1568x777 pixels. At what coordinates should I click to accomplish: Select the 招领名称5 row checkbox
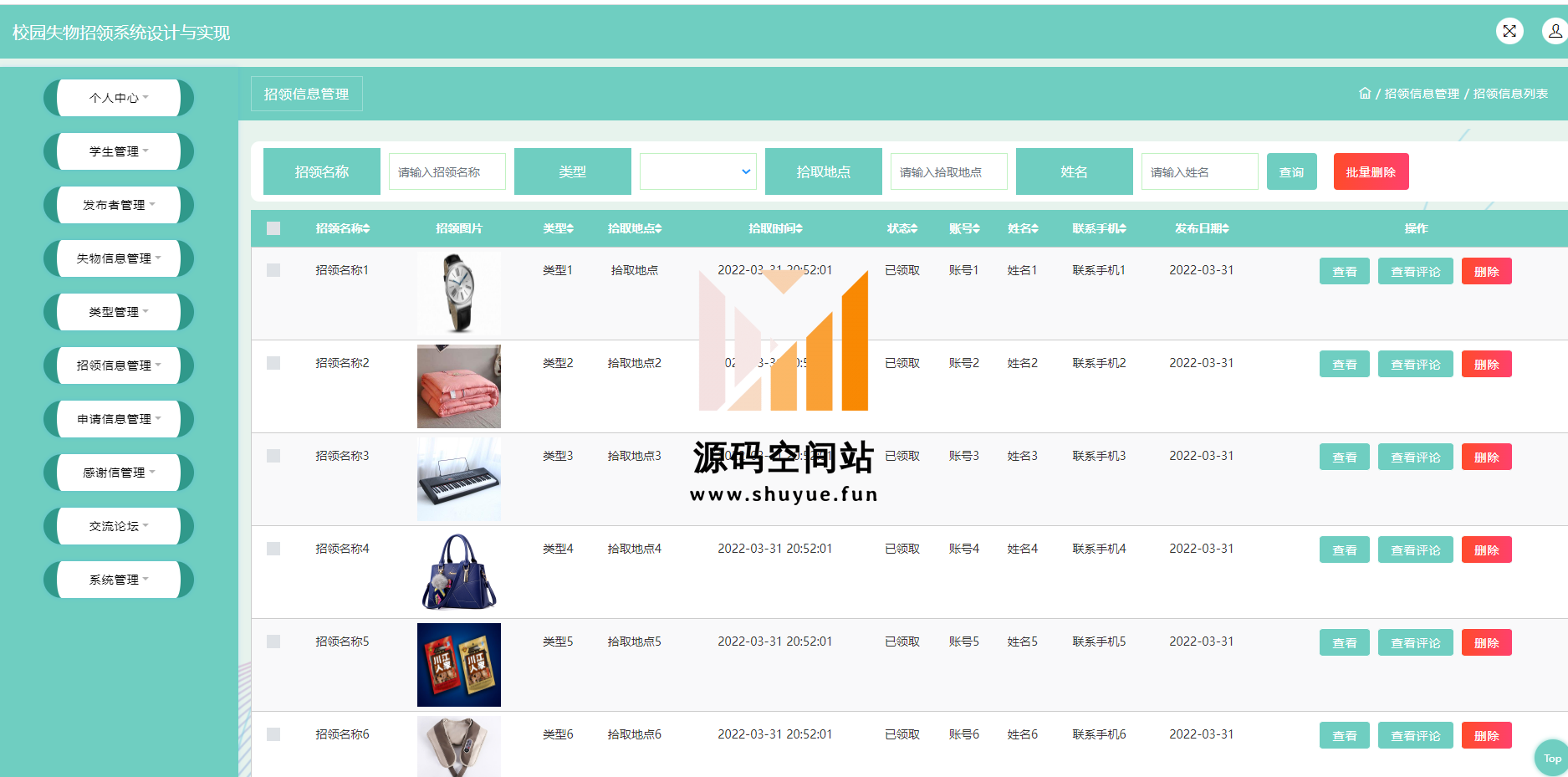click(273, 642)
